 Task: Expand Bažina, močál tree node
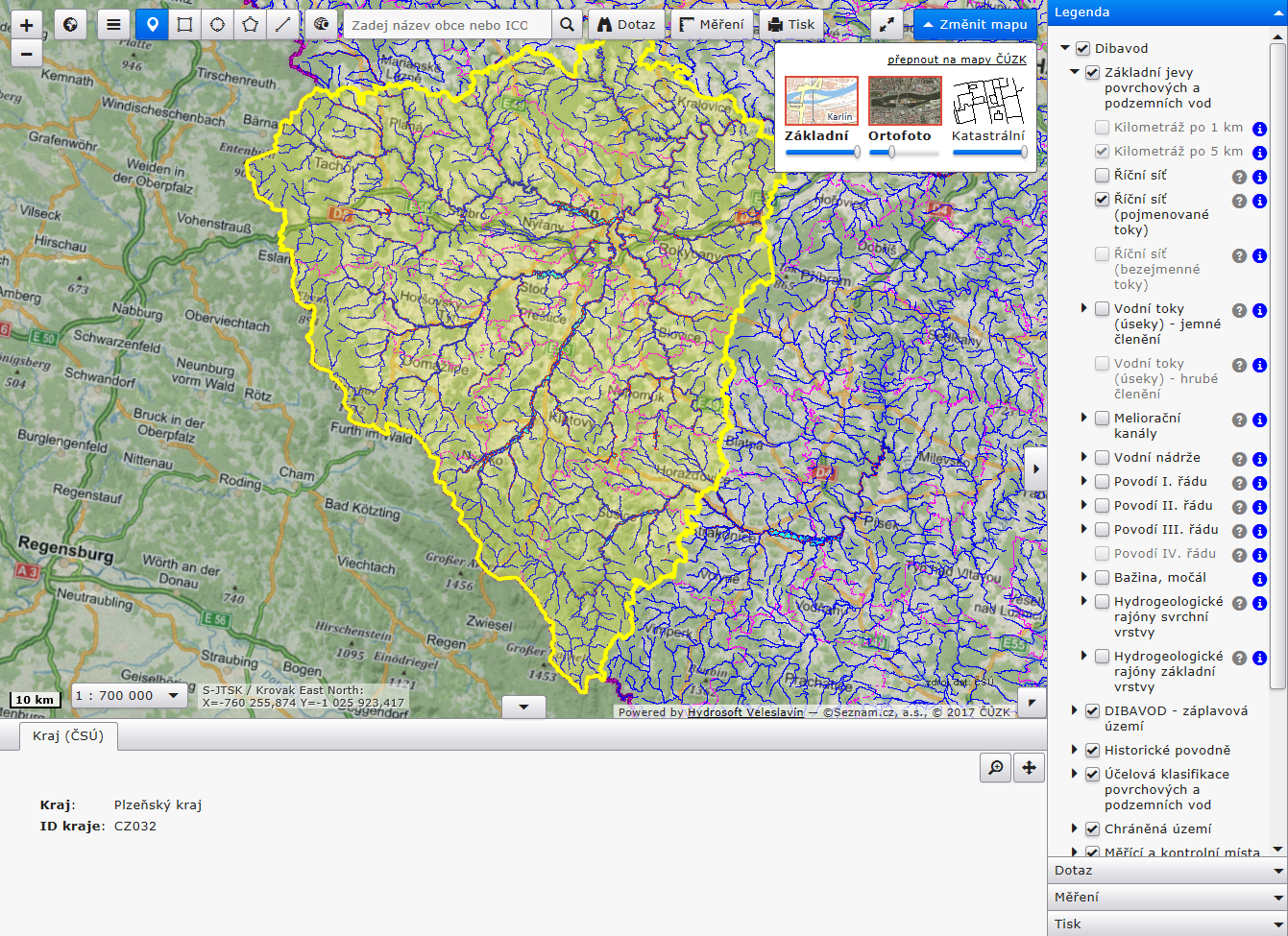click(1084, 577)
